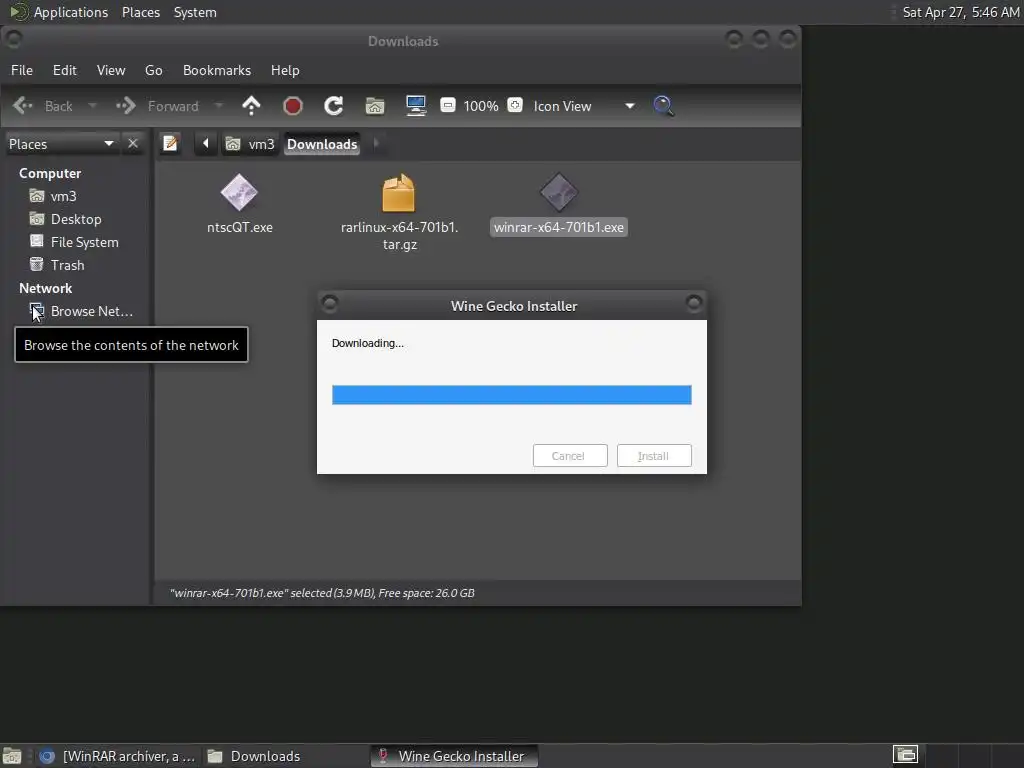Click the Forward arrow button
1024x768 pixels.
157,106
